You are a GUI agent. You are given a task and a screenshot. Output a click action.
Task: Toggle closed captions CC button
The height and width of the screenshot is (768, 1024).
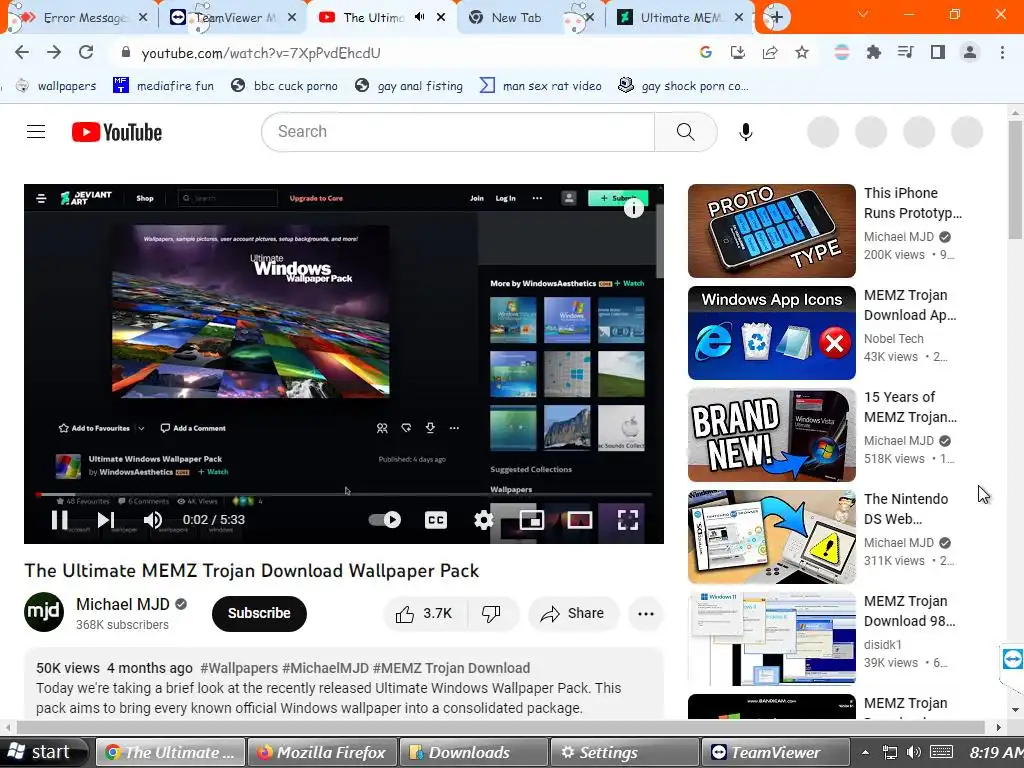pos(436,520)
